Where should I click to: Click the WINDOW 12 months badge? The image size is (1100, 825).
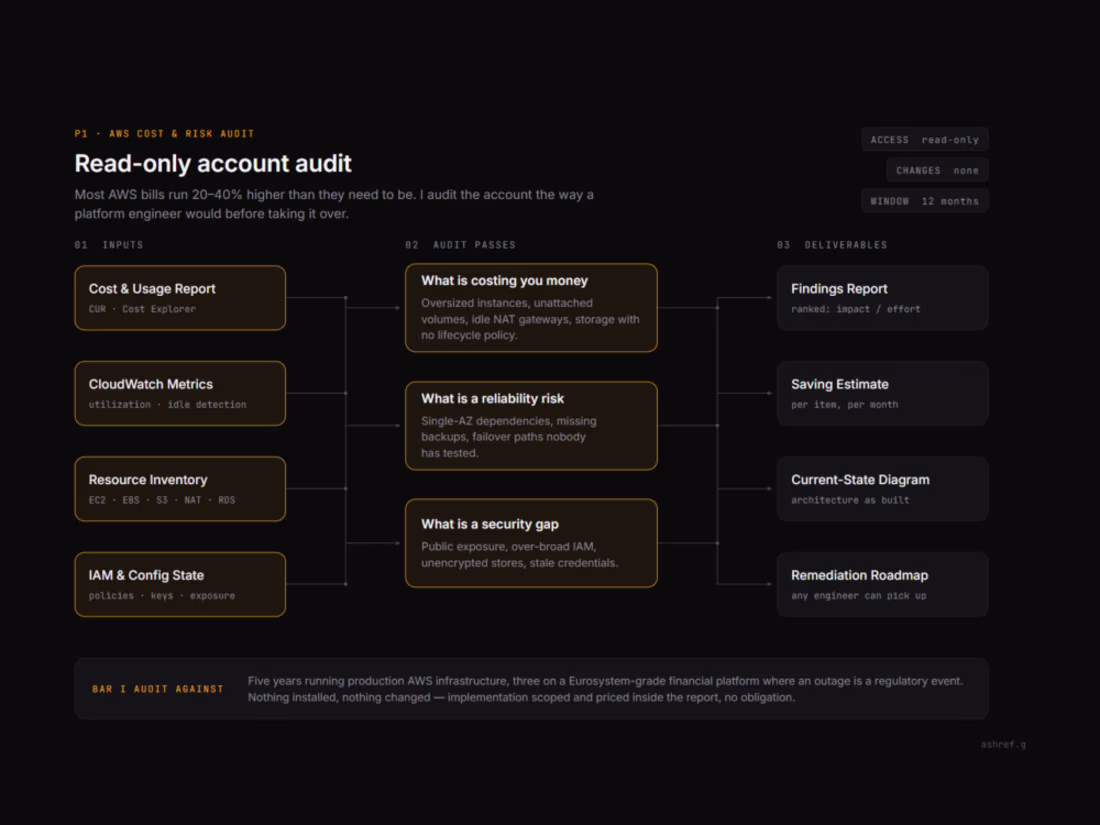point(924,201)
